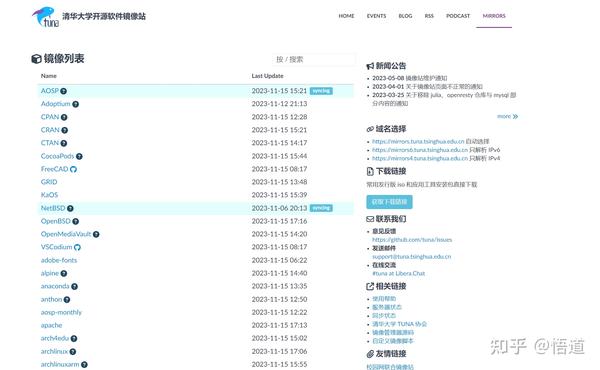Open the CTAN mirror link
This screenshot has width=600, height=370.
point(50,143)
